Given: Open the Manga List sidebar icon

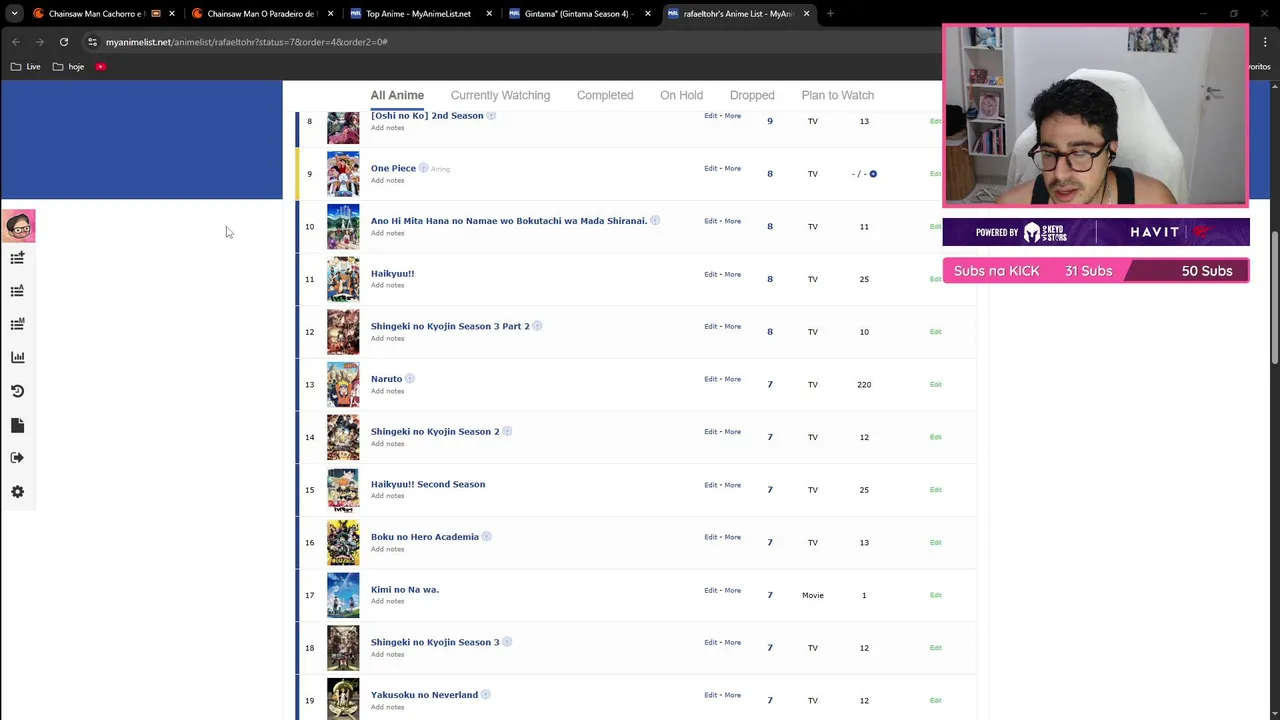Looking at the screenshot, I should click(x=17, y=324).
